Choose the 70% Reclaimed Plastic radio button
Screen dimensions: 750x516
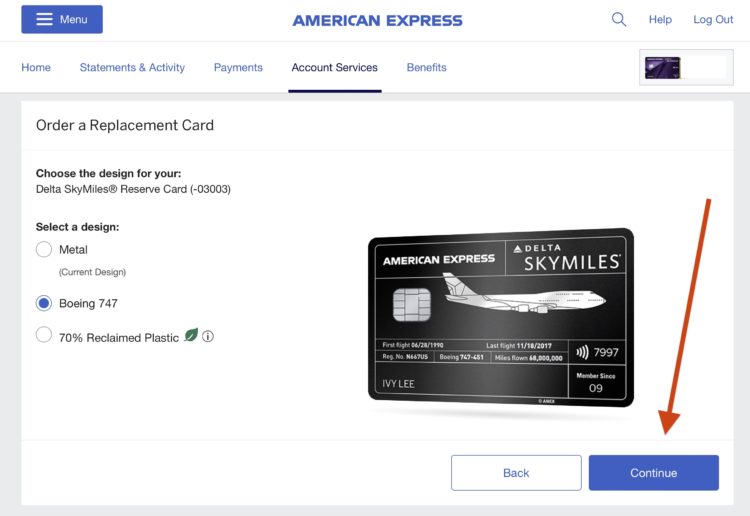pyautogui.click(x=44, y=336)
